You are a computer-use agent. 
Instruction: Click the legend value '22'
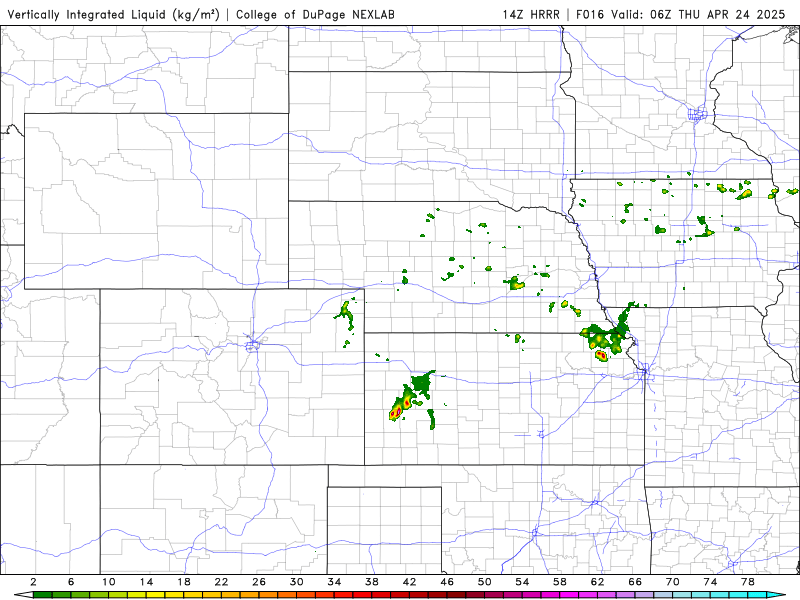tap(221, 582)
